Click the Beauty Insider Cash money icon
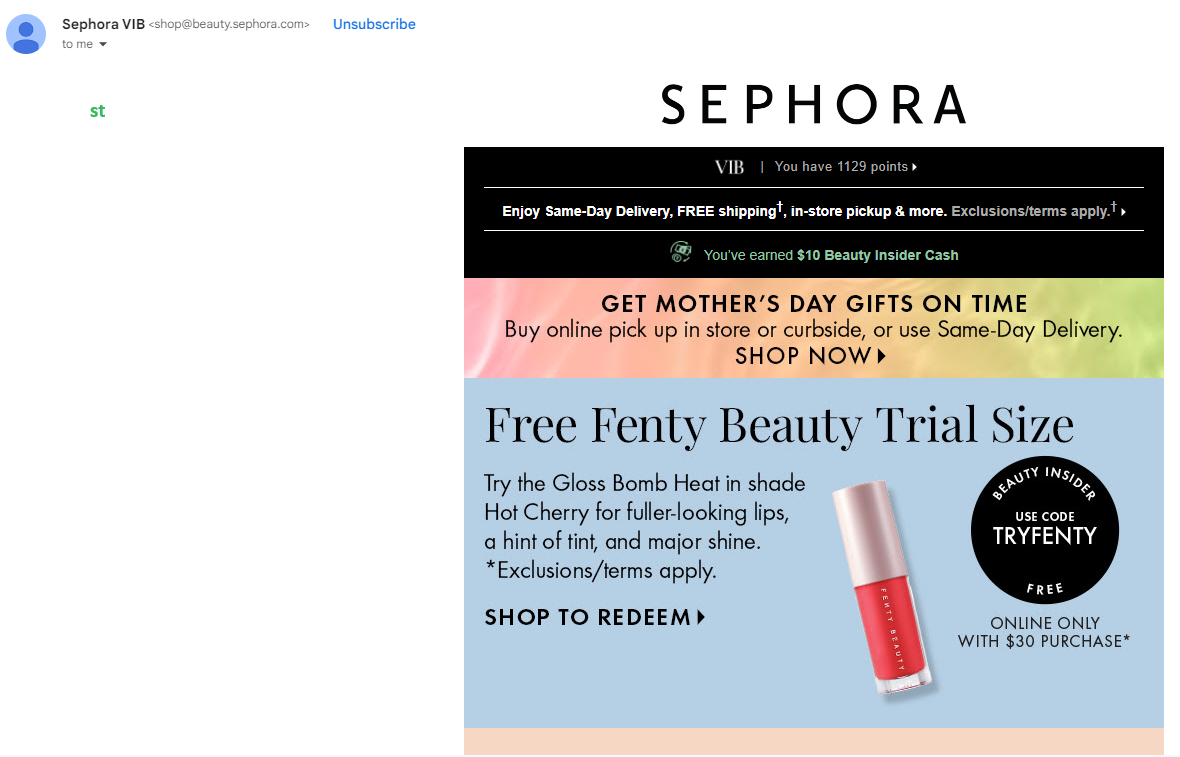The height and width of the screenshot is (757, 1180). [681, 253]
